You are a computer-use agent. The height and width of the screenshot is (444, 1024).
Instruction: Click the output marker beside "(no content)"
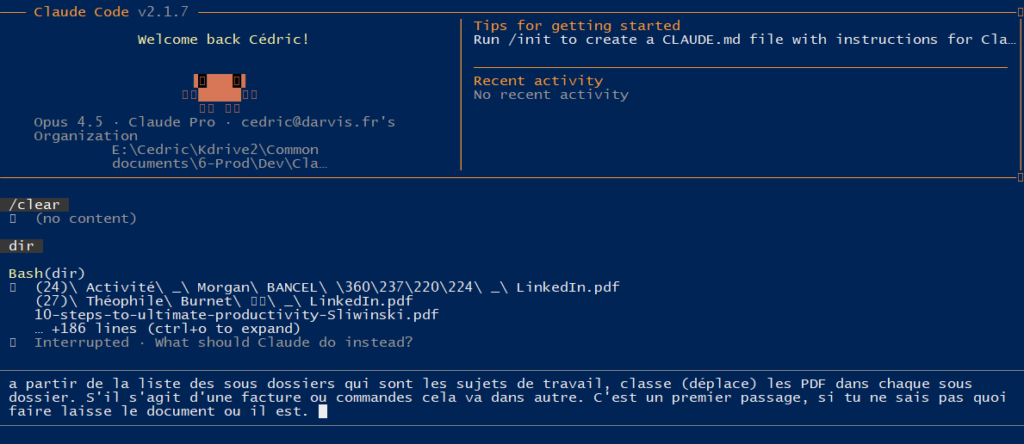click(13, 218)
